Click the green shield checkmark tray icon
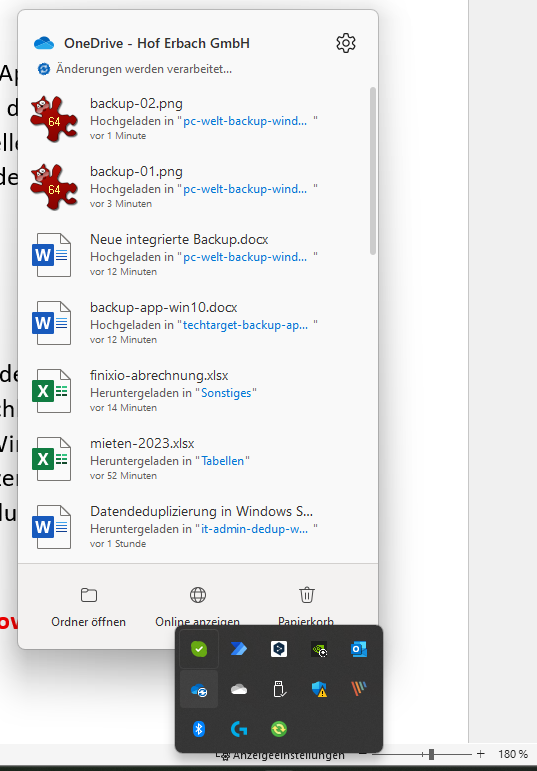The image size is (537, 771). (x=199, y=649)
